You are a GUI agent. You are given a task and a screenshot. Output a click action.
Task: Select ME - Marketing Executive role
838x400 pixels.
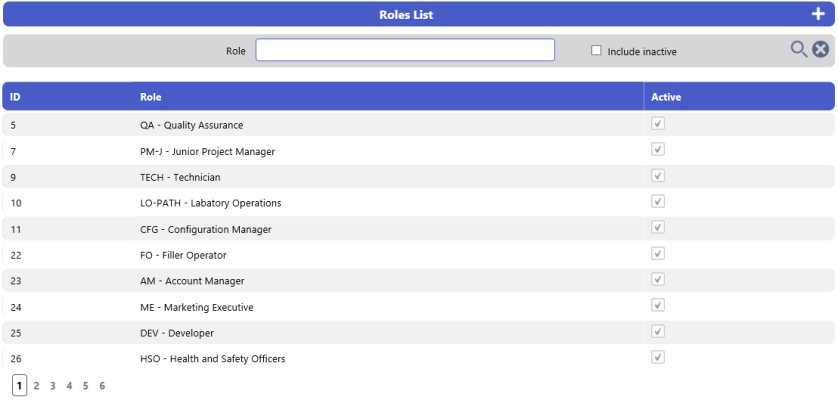(197, 307)
